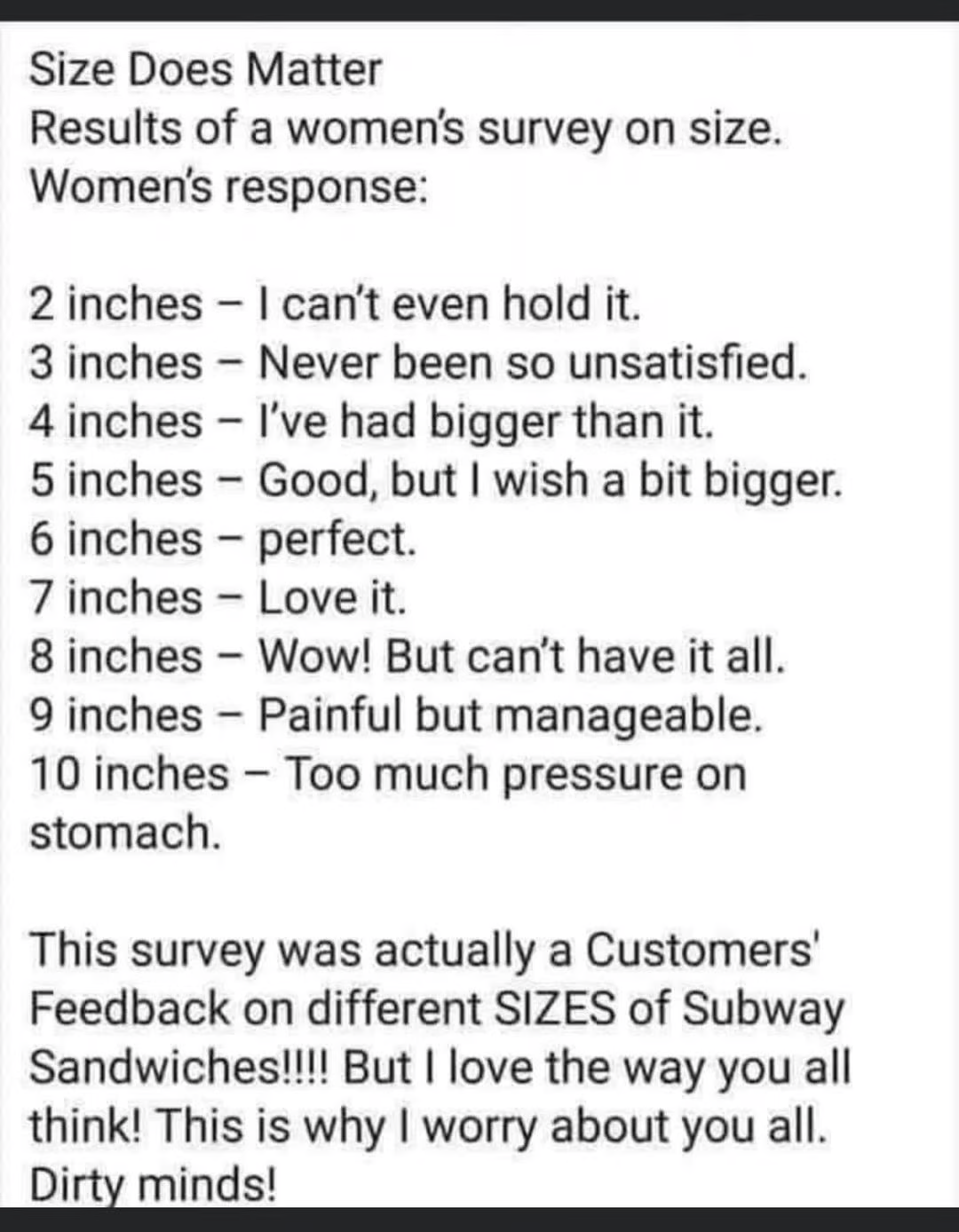
Task: Select the word "Sandwiches!!!!"
Action: (178, 1067)
